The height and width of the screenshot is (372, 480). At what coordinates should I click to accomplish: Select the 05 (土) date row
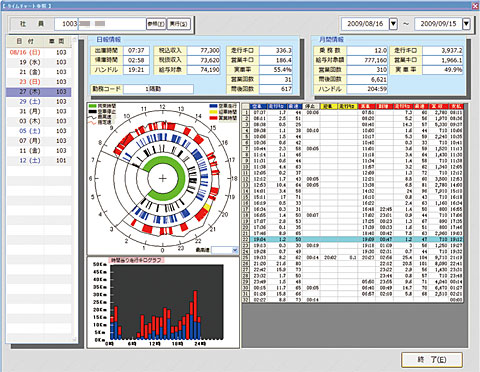pyautogui.click(x=39, y=131)
